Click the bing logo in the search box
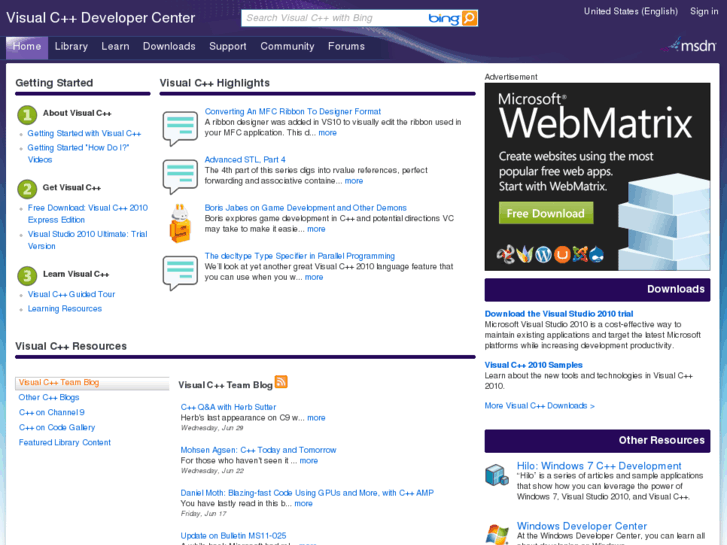This screenshot has width=727, height=545. click(x=444, y=19)
